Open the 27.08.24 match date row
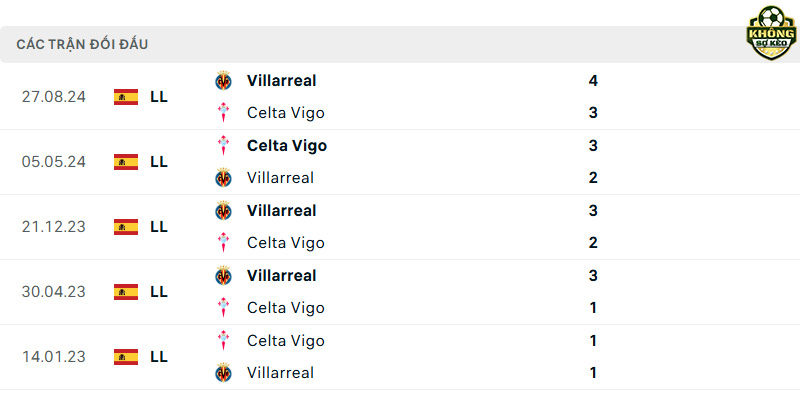The width and height of the screenshot is (800, 400). click(x=400, y=96)
